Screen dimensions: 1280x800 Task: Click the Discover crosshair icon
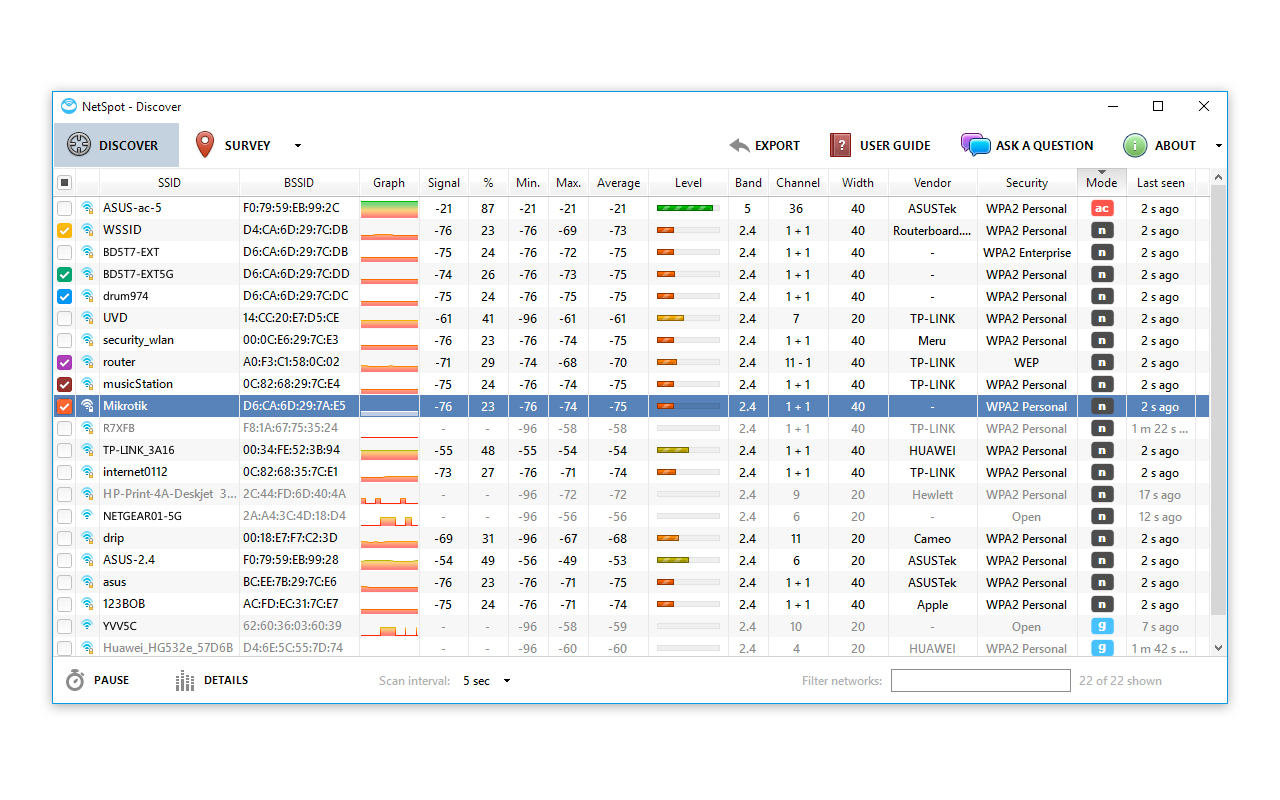coord(79,145)
